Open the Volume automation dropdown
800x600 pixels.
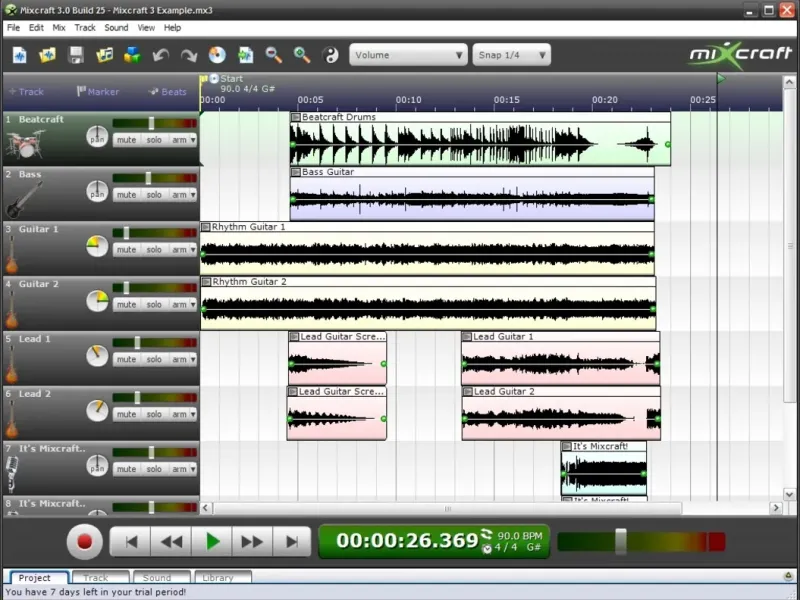(x=408, y=55)
